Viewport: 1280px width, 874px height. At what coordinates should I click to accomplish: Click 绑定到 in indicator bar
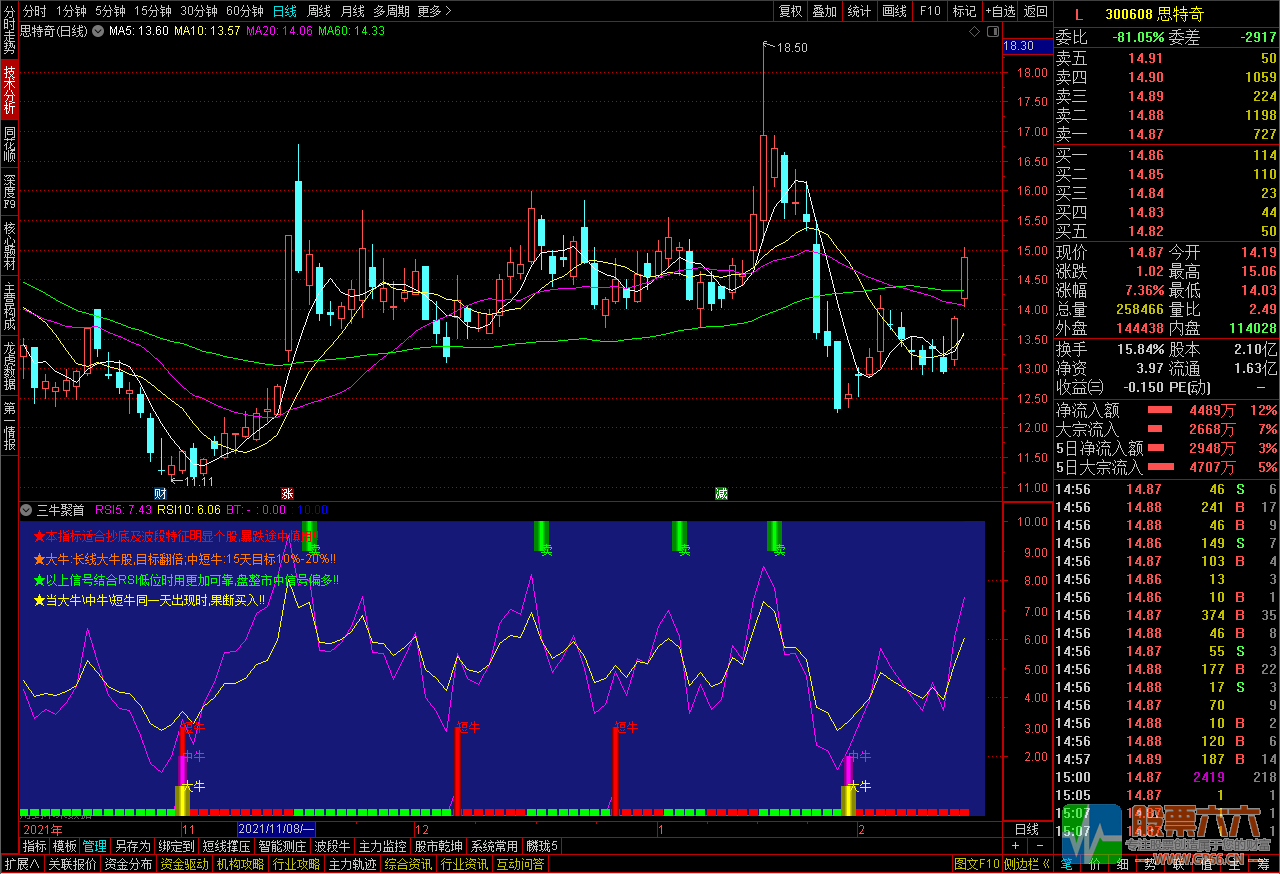(176, 846)
